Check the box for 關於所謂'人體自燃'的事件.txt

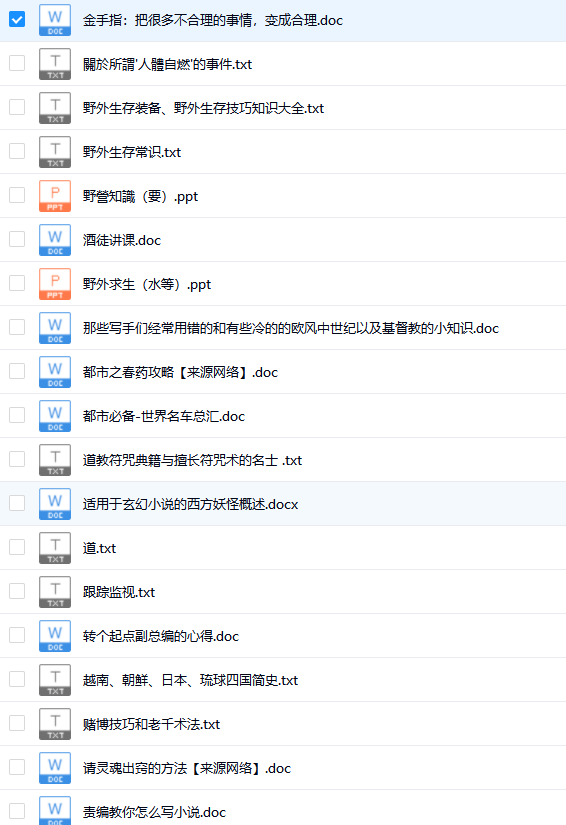tap(17, 63)
